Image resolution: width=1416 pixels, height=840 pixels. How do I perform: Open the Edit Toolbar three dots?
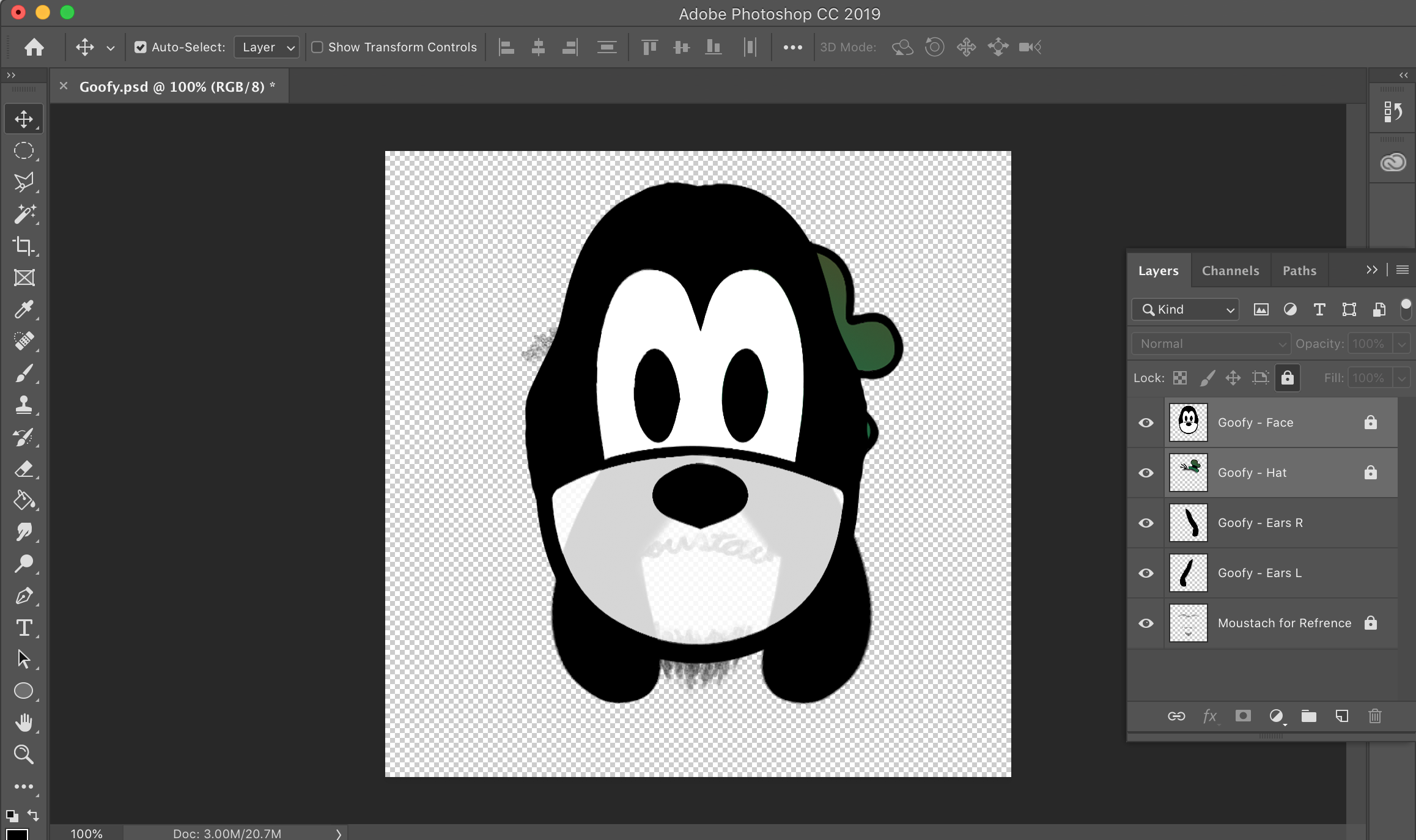coord(24,787)
